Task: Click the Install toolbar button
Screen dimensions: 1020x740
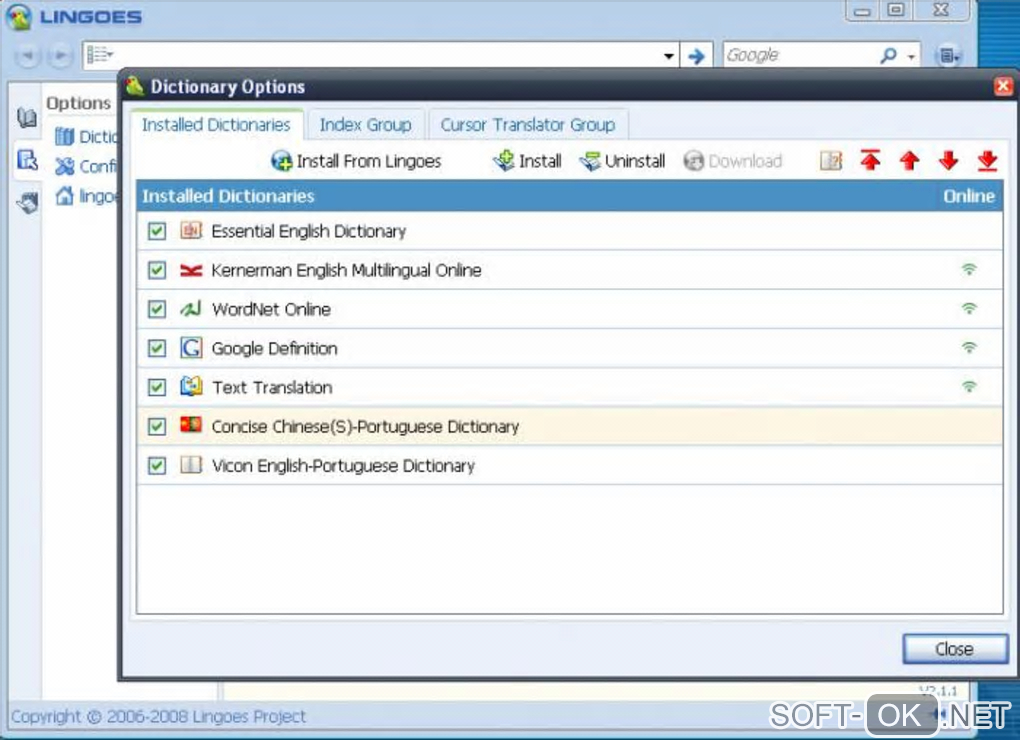Action: click(x=527, y=161)
